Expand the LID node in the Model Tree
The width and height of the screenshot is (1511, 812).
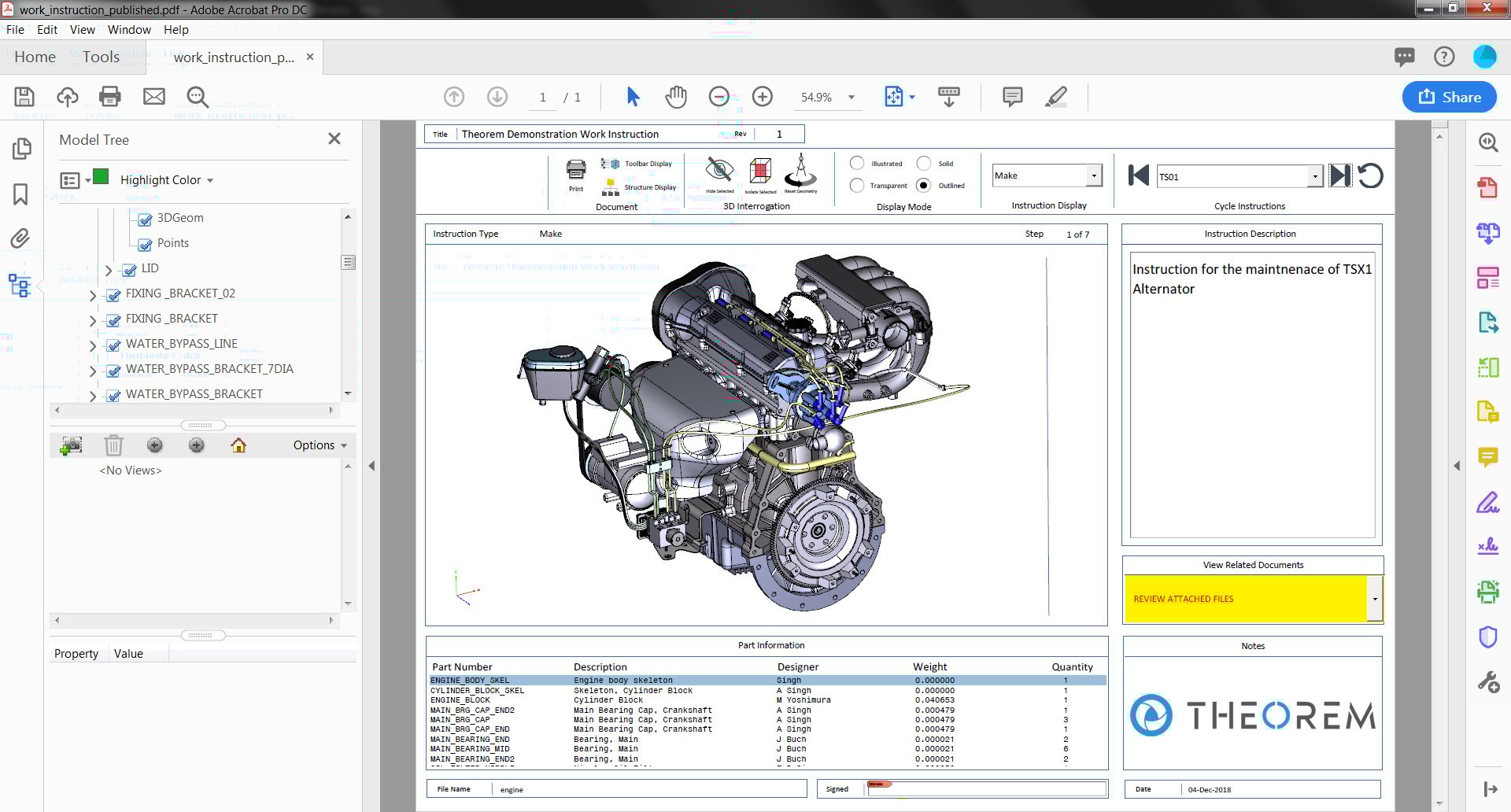click(109, 270)
